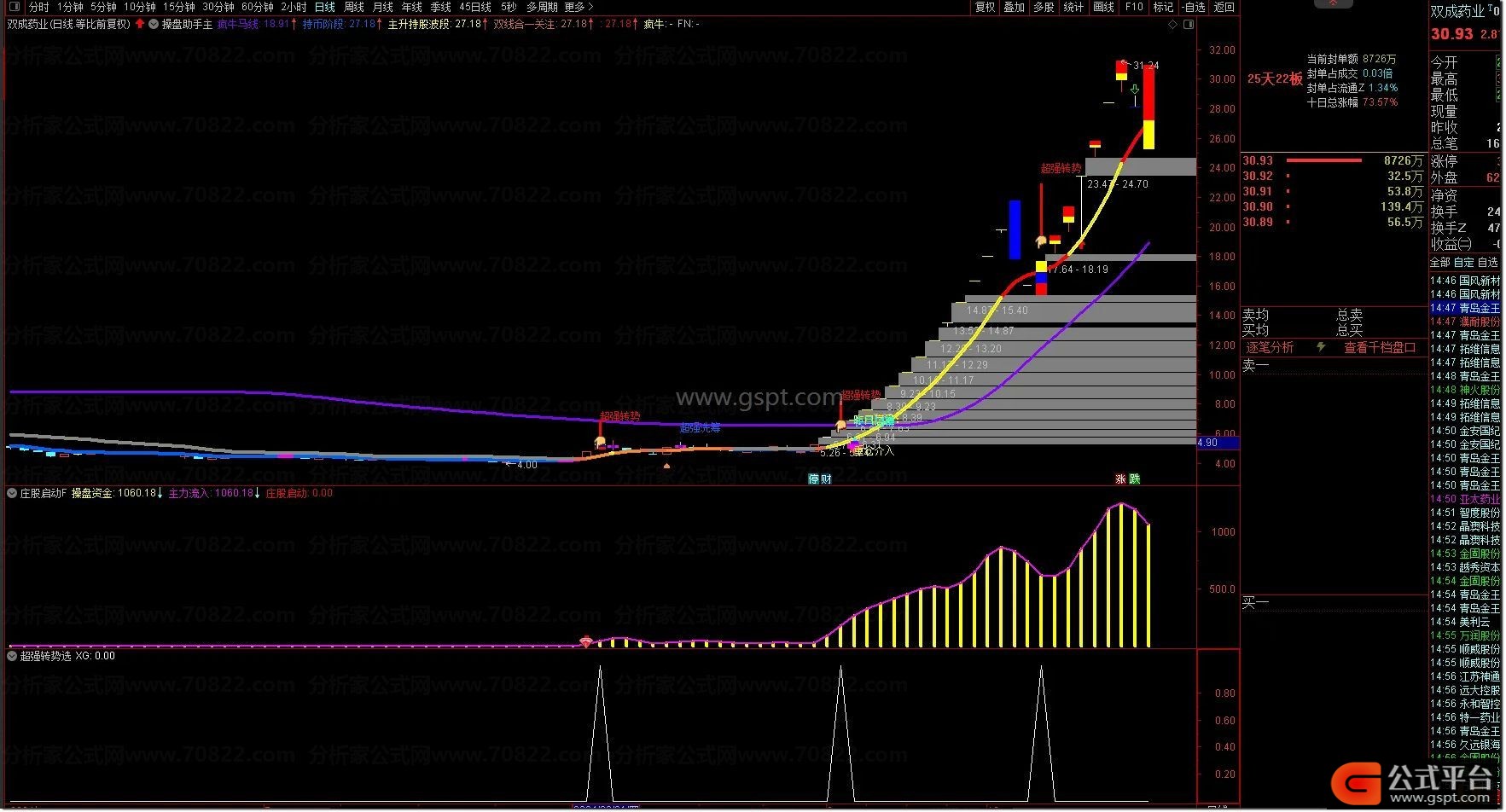Toggle the sidebar panel icon at top-left

[13, 7]
